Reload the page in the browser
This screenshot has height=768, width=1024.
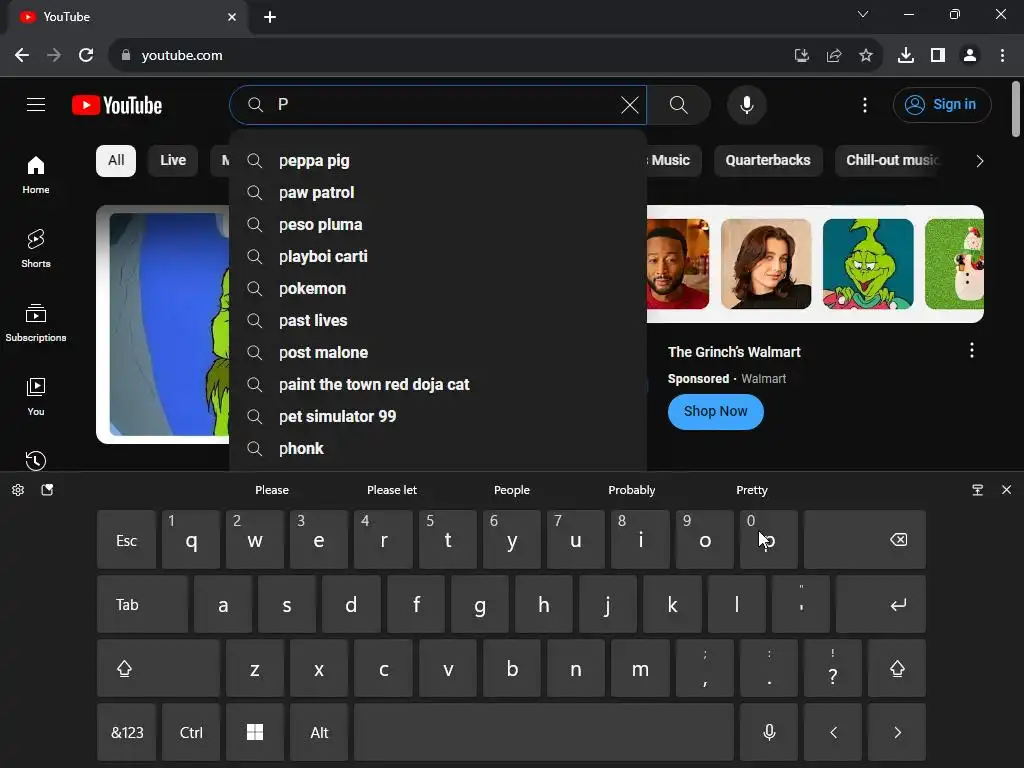[86, 56]
